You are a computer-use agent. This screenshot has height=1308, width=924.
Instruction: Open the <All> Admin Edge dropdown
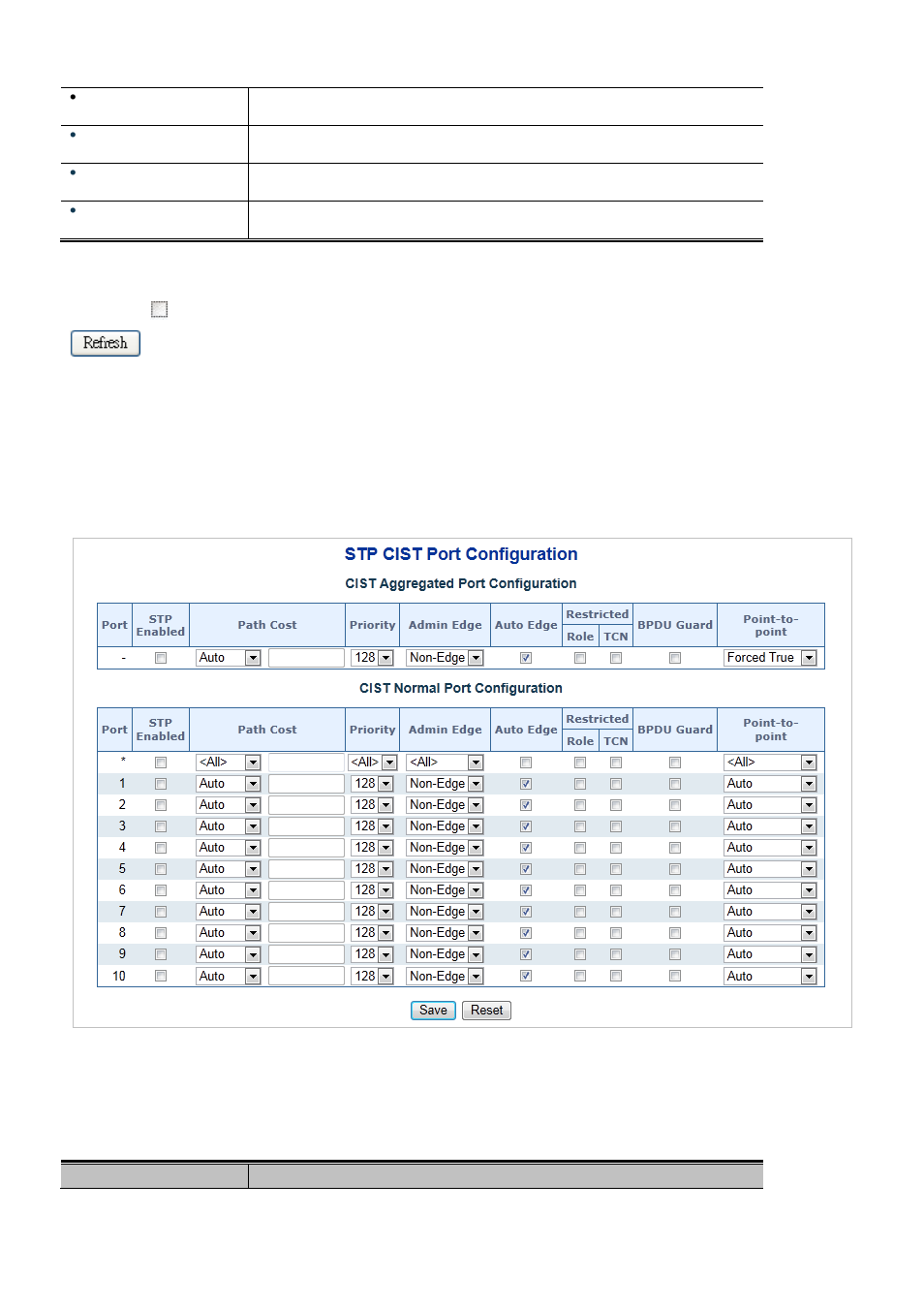click(445, 763)
